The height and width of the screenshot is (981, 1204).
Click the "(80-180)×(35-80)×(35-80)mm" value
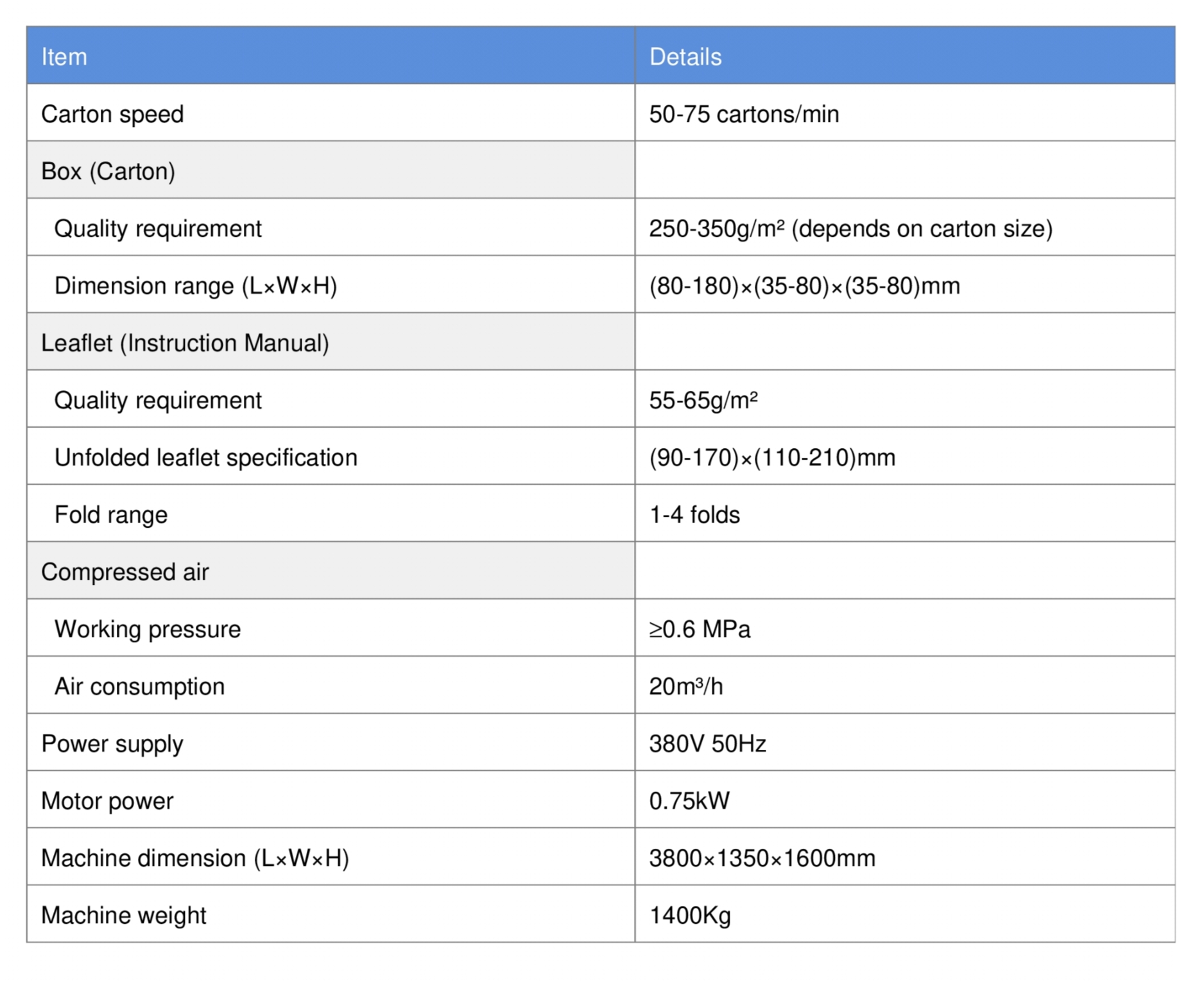point(805,286)
